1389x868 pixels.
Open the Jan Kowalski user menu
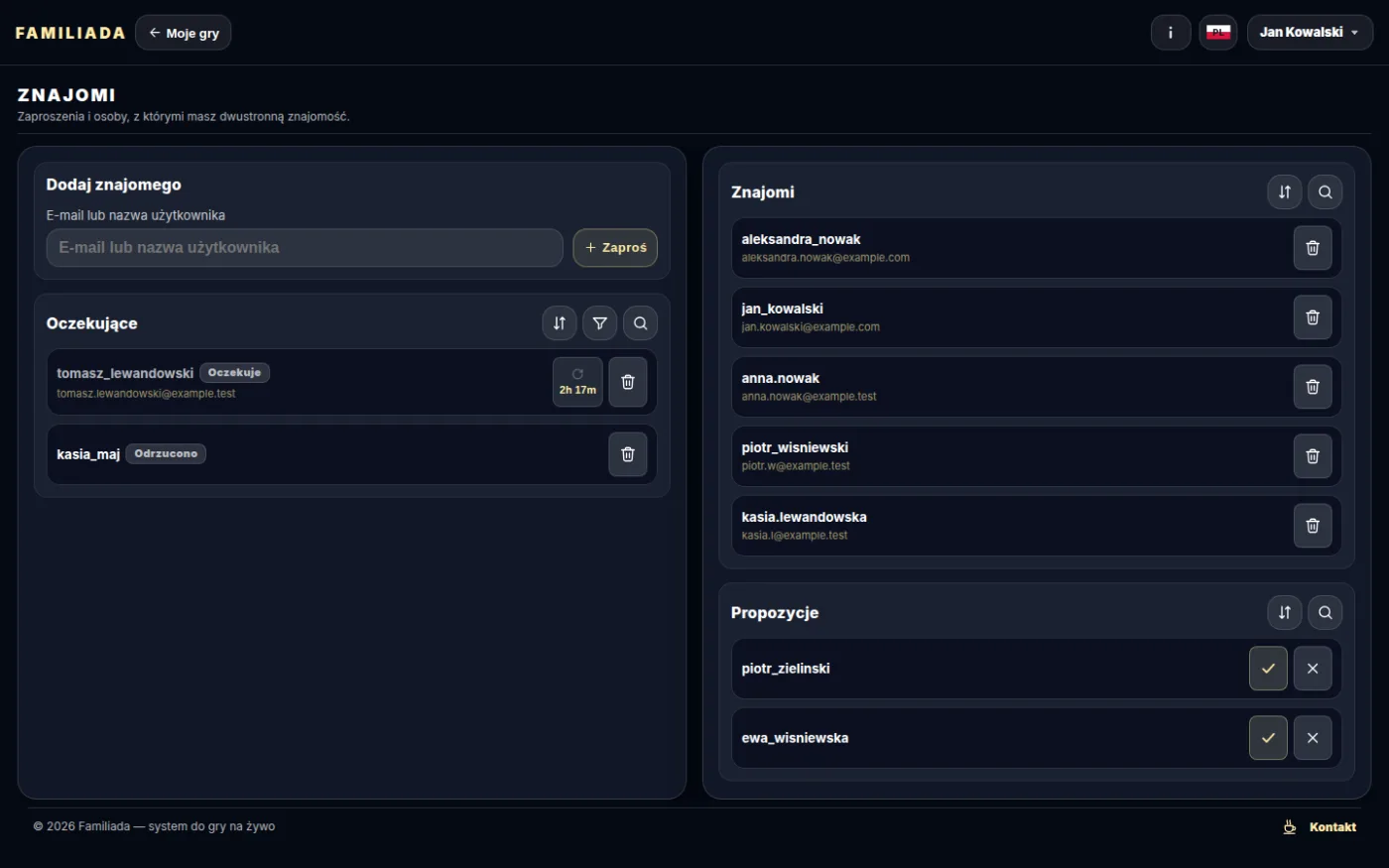click(x=1310, y=33)
